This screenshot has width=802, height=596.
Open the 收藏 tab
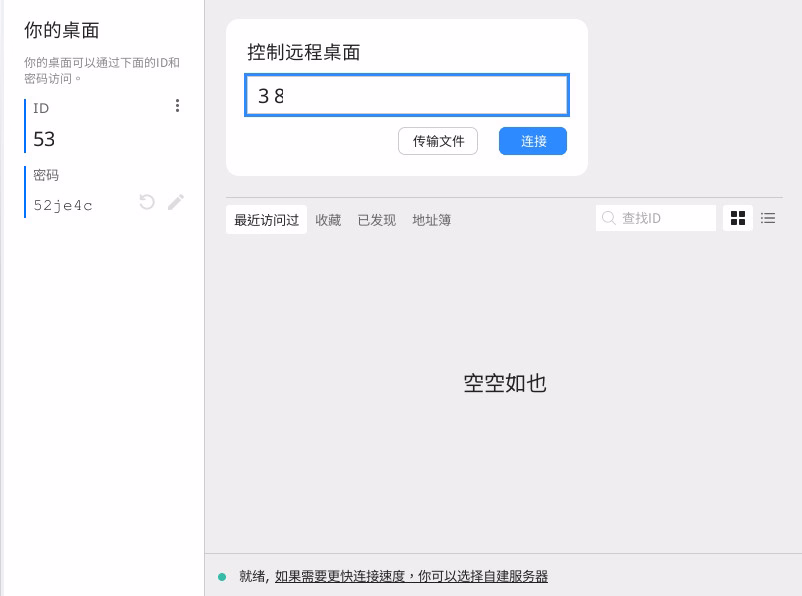pyautogui.click(x=328, y=220)
